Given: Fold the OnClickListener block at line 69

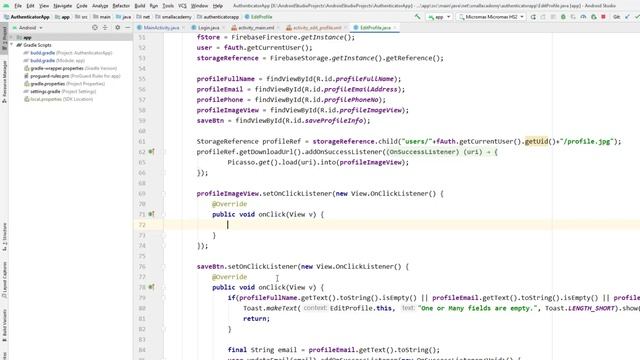Looking at the screenshot, I should tap(164, 193).
